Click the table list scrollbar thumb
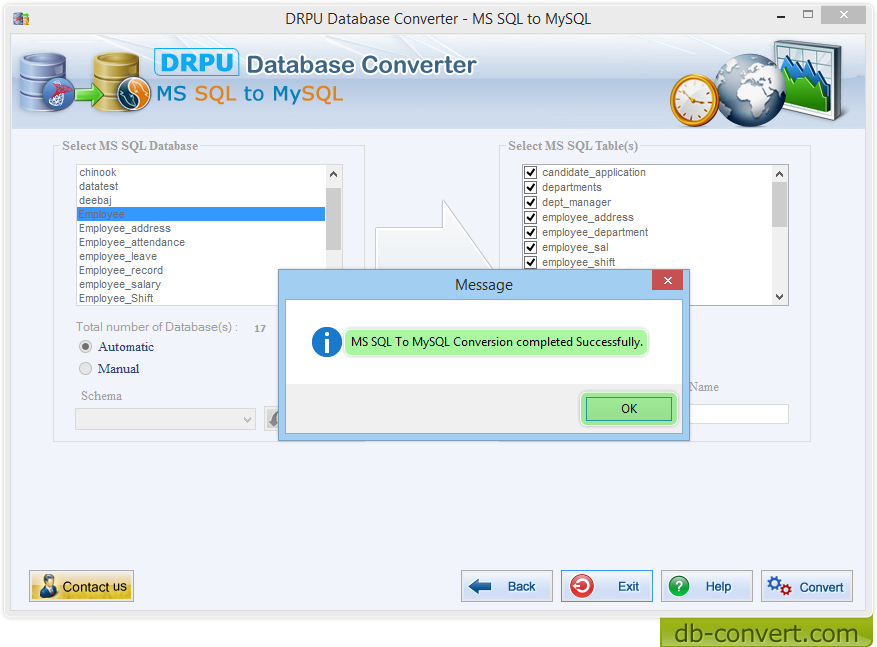The width and height of the screenshot is (877, 647). tap(780, 205)
